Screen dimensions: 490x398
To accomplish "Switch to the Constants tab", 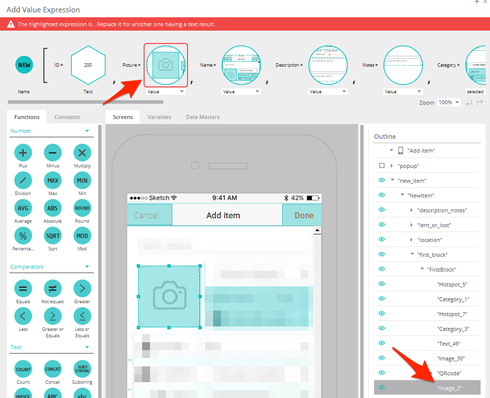I will coord(67,117).
